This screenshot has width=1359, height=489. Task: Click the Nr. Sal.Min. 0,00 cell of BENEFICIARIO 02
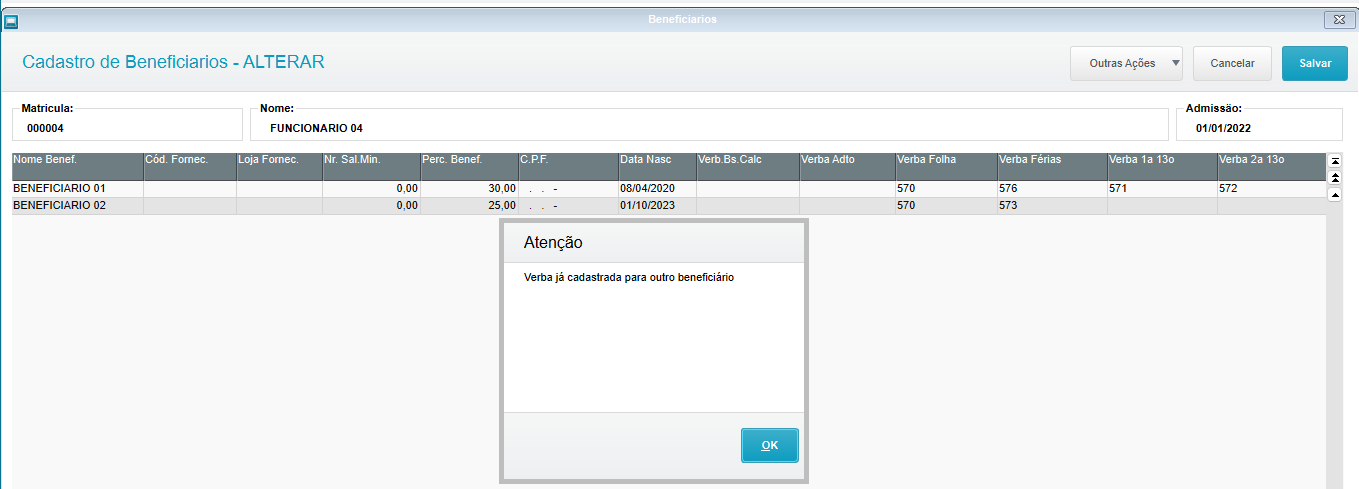coord(371,205)
